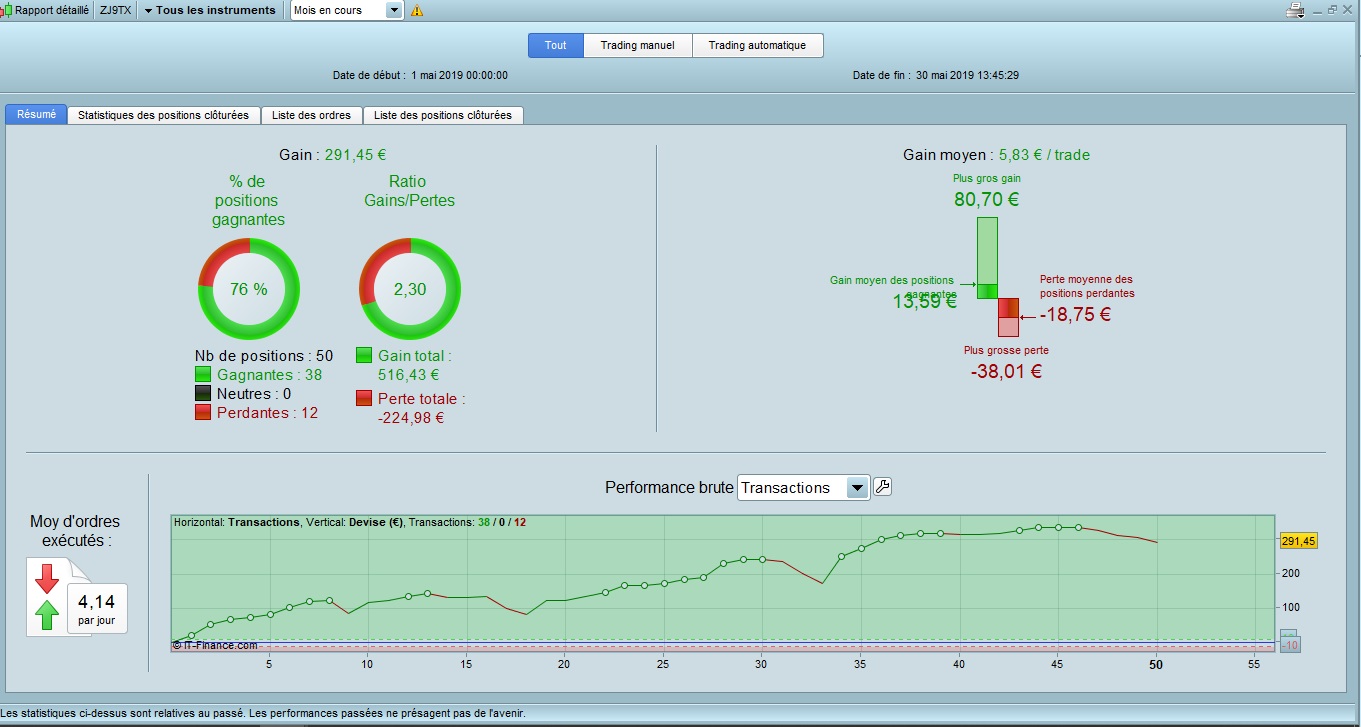Expand the Tous les instruments dropdown
1361x727 pixels.
click(209, 10)
